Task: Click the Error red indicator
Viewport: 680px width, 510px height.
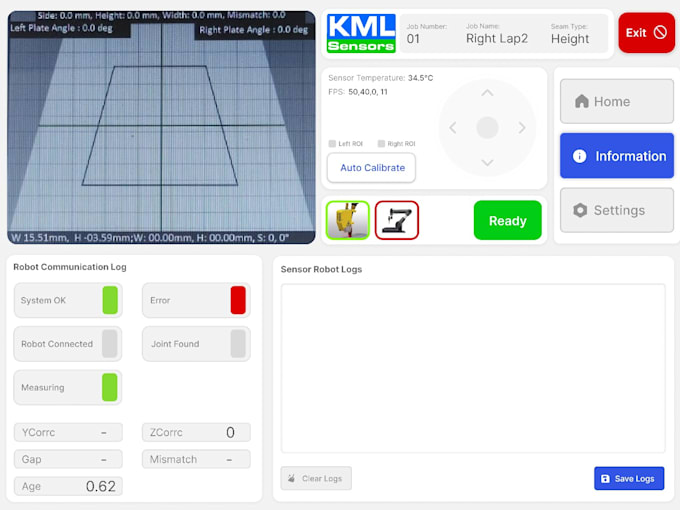Action: pos(238,300)
